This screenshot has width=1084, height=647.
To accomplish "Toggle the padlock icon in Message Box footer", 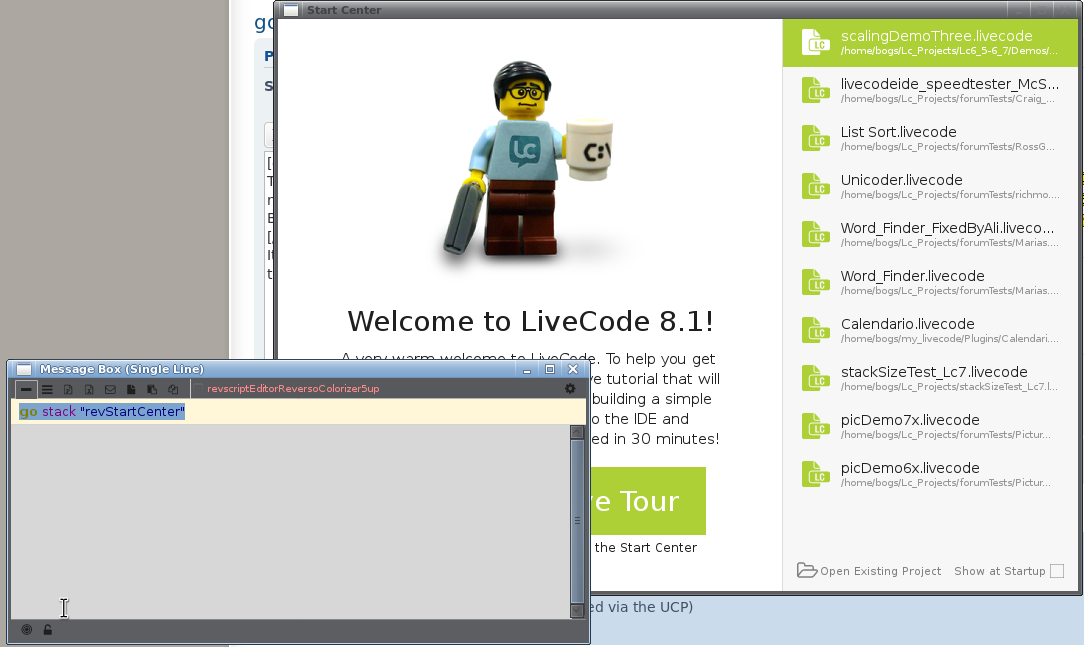I will [x=48, y=630].
